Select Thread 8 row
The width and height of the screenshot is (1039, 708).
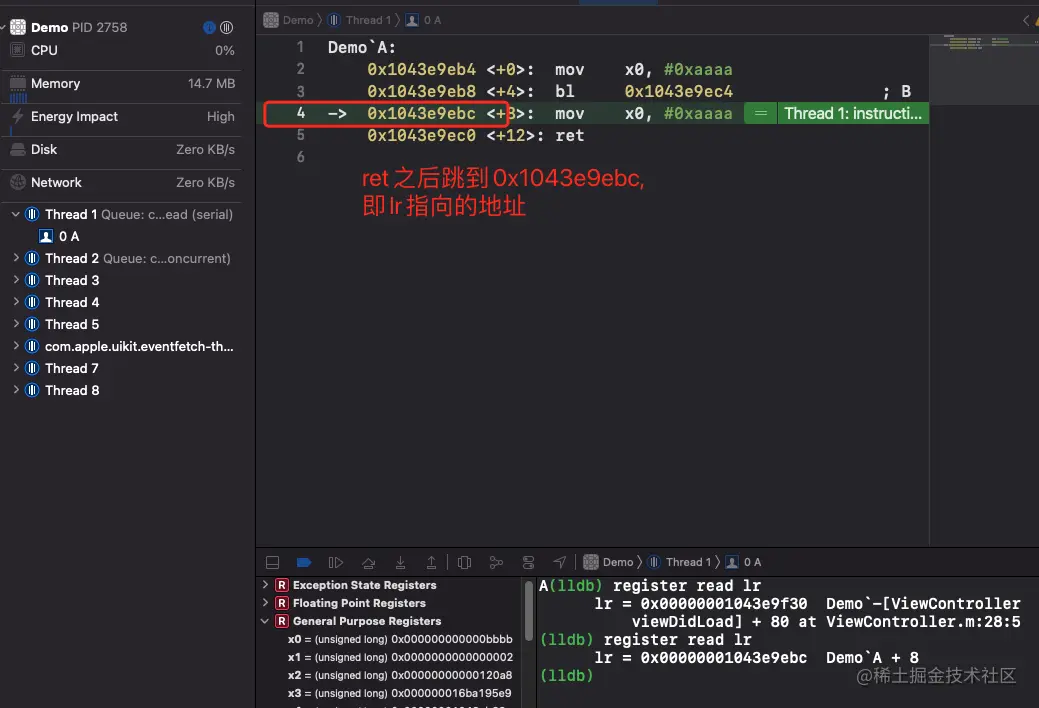point(122,390)
